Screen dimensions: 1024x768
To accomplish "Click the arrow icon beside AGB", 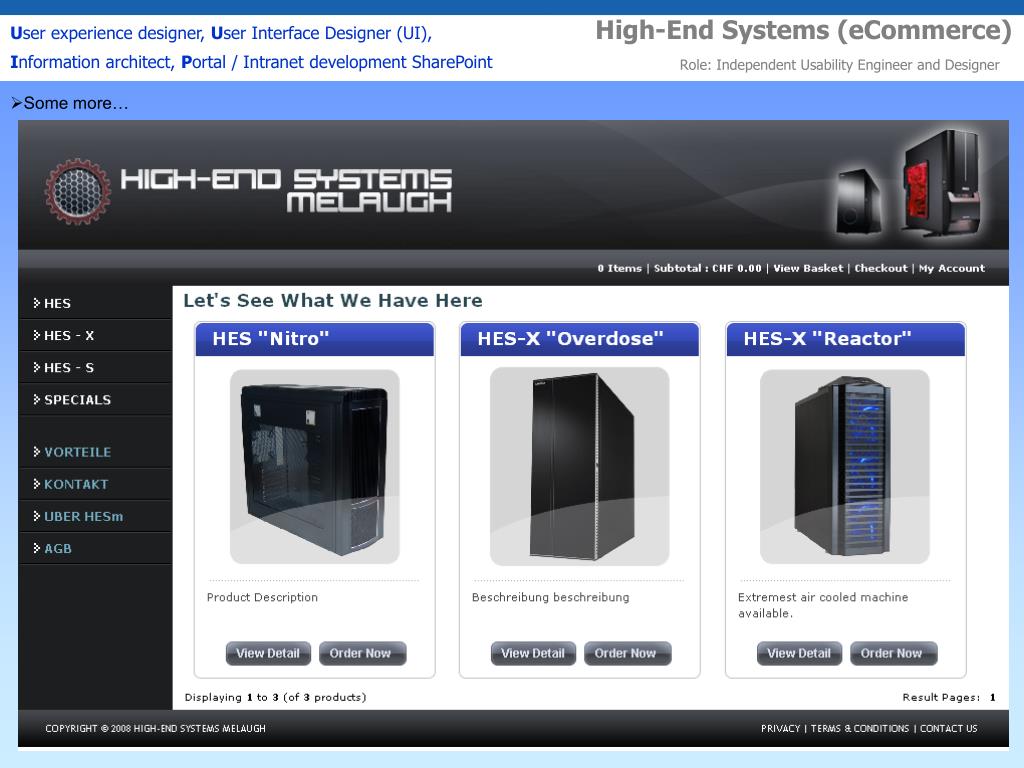I will coord(37,548).
